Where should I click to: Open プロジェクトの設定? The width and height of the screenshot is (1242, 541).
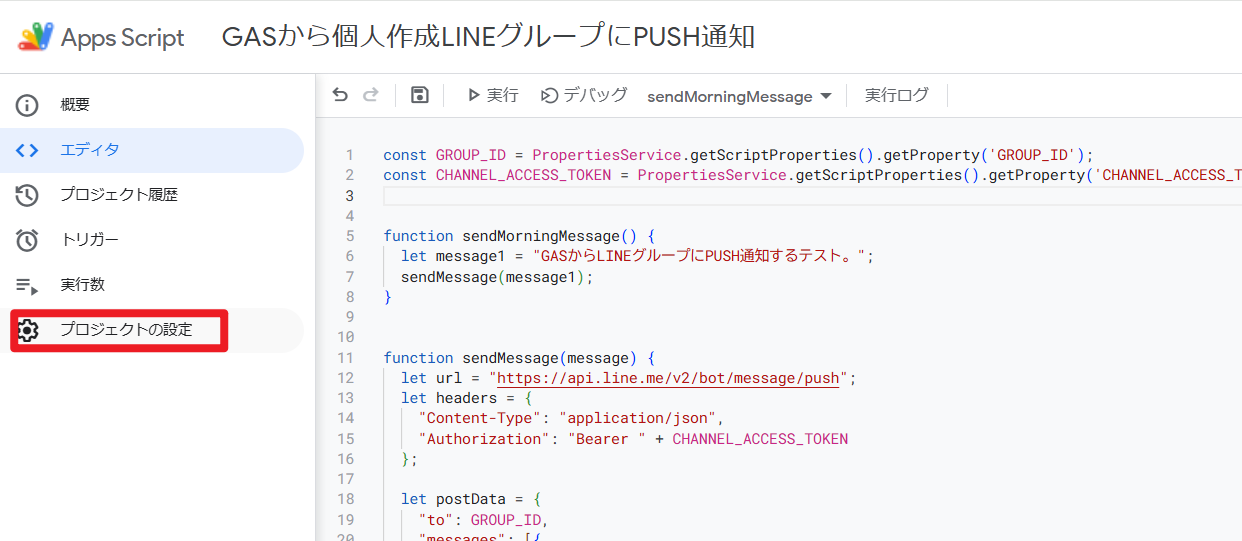150,330
